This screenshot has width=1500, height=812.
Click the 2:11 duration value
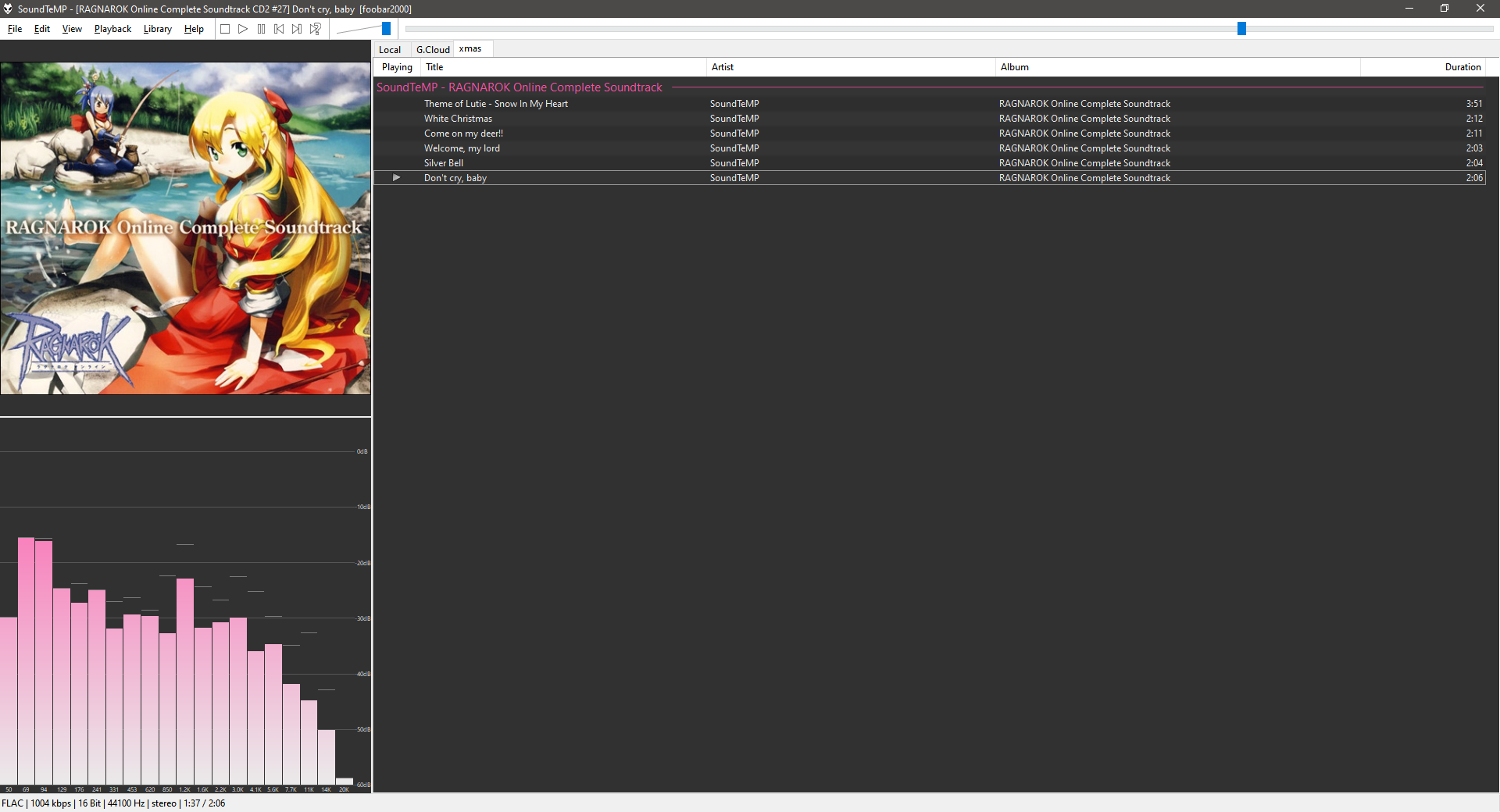(1474, 134)
